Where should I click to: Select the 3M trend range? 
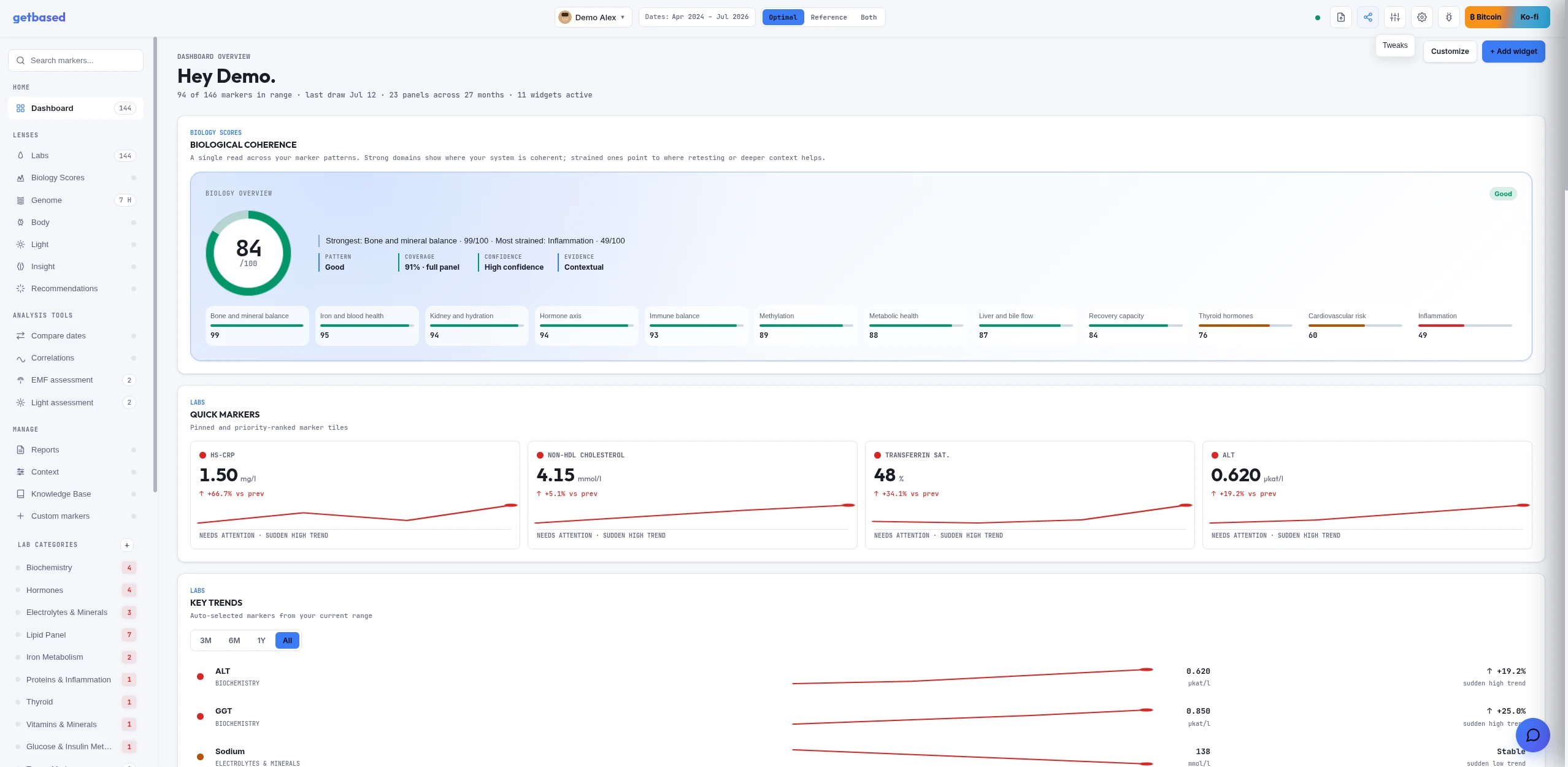tap(206, 641)
